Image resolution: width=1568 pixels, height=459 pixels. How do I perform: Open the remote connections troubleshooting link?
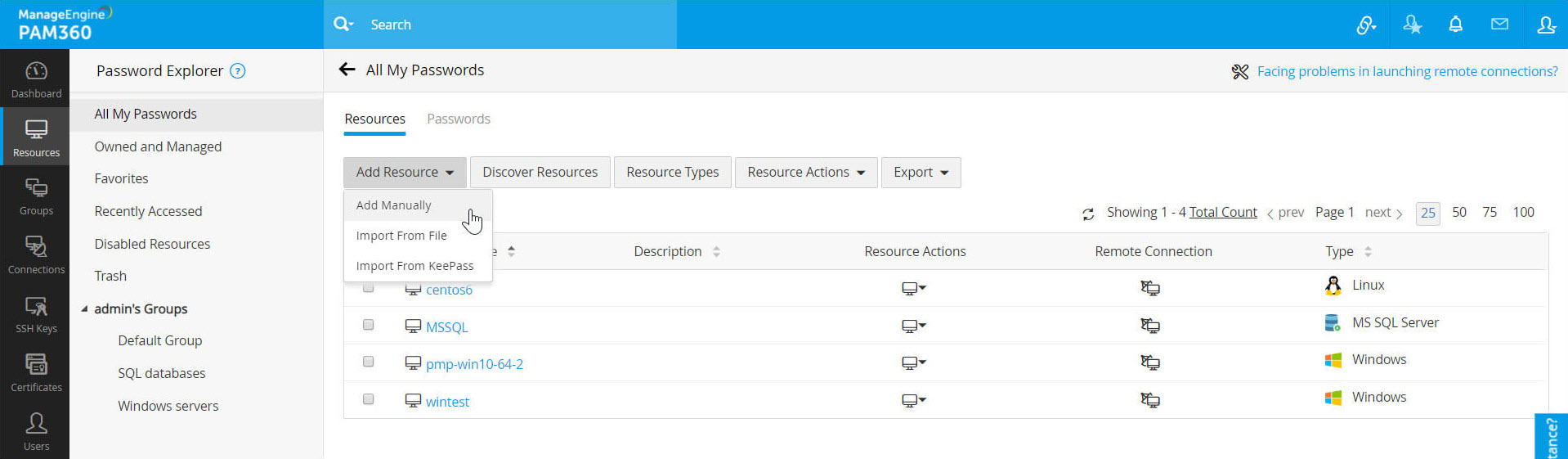click(x=1406, y=72)
